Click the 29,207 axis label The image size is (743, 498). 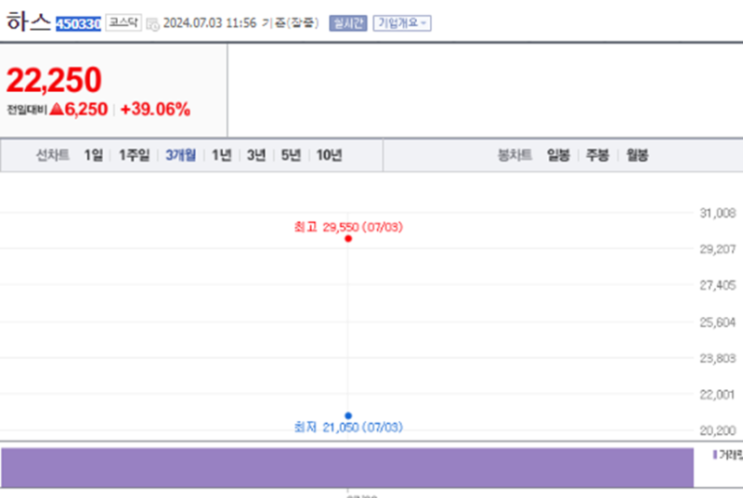click(718, 249)
